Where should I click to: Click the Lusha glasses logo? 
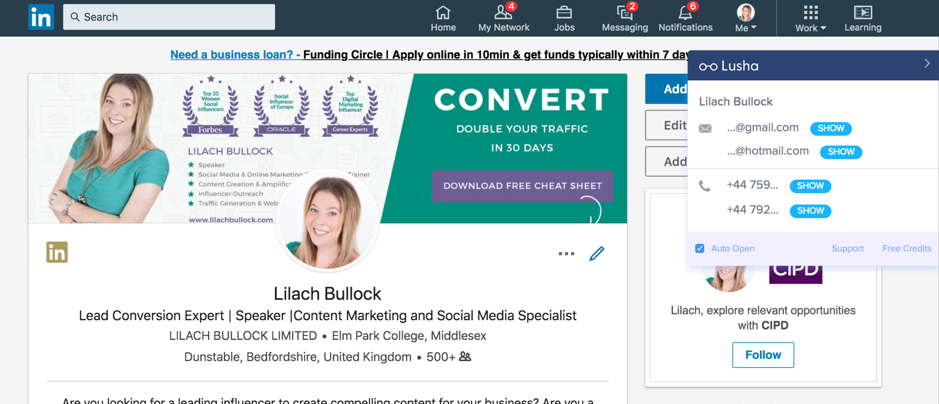(x=708, y=66)
